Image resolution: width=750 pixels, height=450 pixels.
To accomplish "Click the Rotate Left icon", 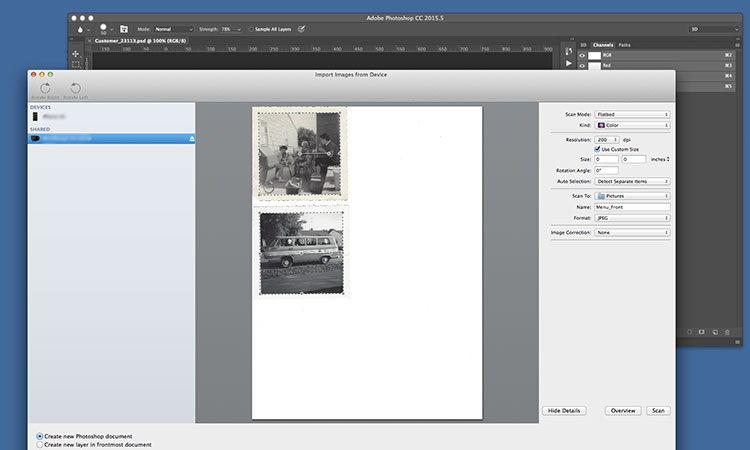I will (75, 90).
